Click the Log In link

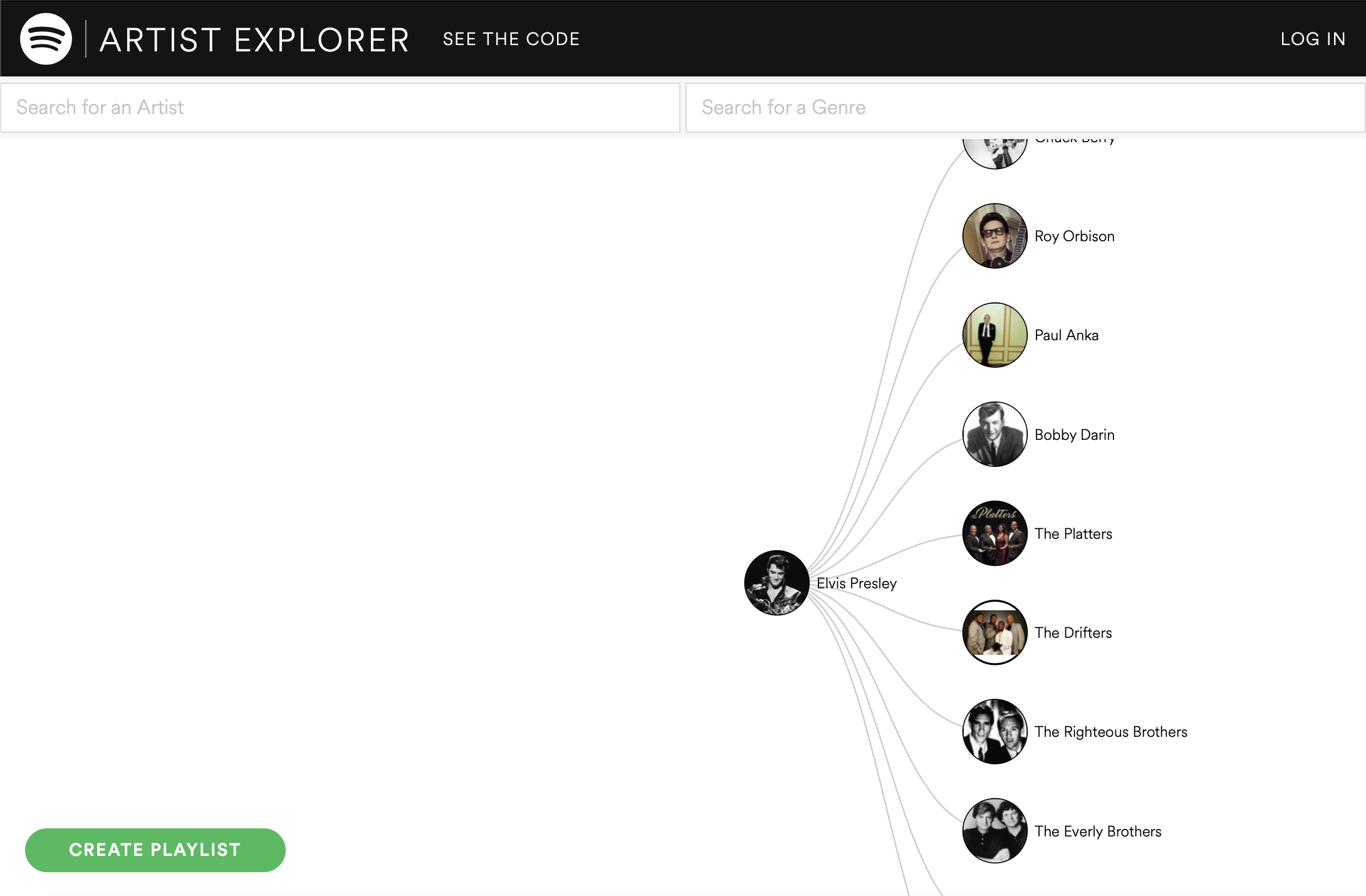click(1313, 39)
